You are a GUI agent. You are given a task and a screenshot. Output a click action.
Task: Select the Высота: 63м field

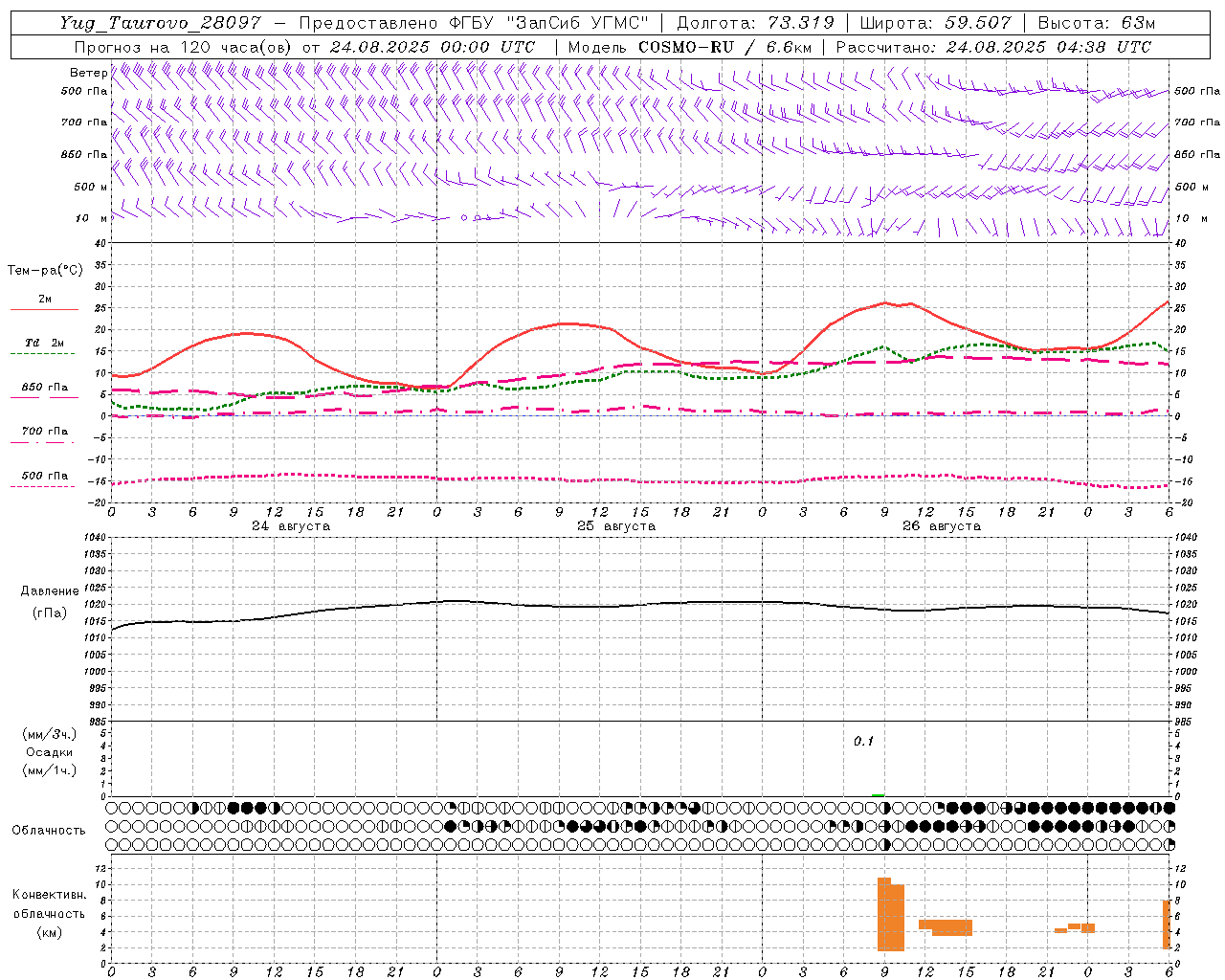click(1096, 23)
